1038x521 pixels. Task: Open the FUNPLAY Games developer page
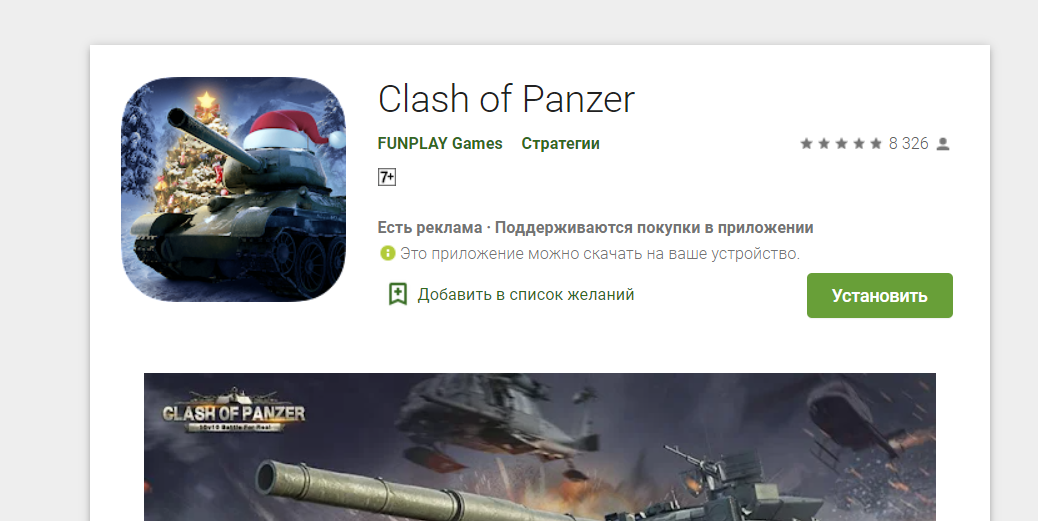click(440, 144)
